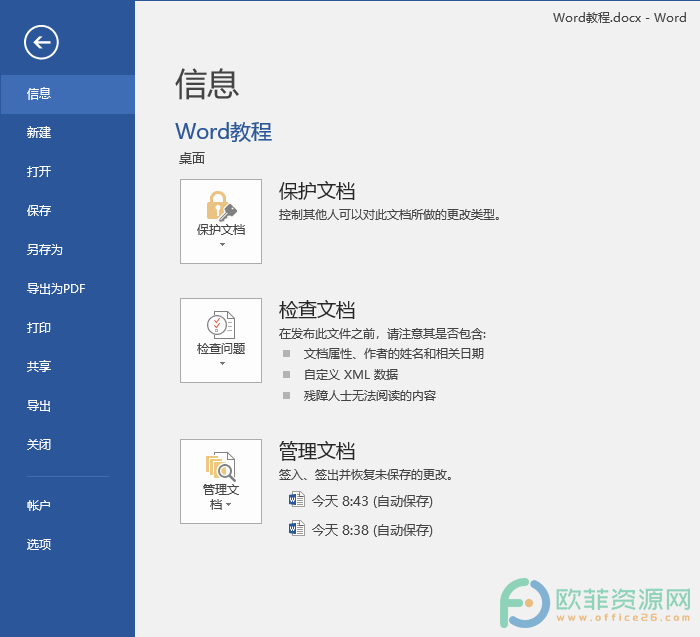The width and height of the screenshot is (700, 637).
Task: Expand the 管理文档 button dropdown arrow
Action: tap(229, 505)
